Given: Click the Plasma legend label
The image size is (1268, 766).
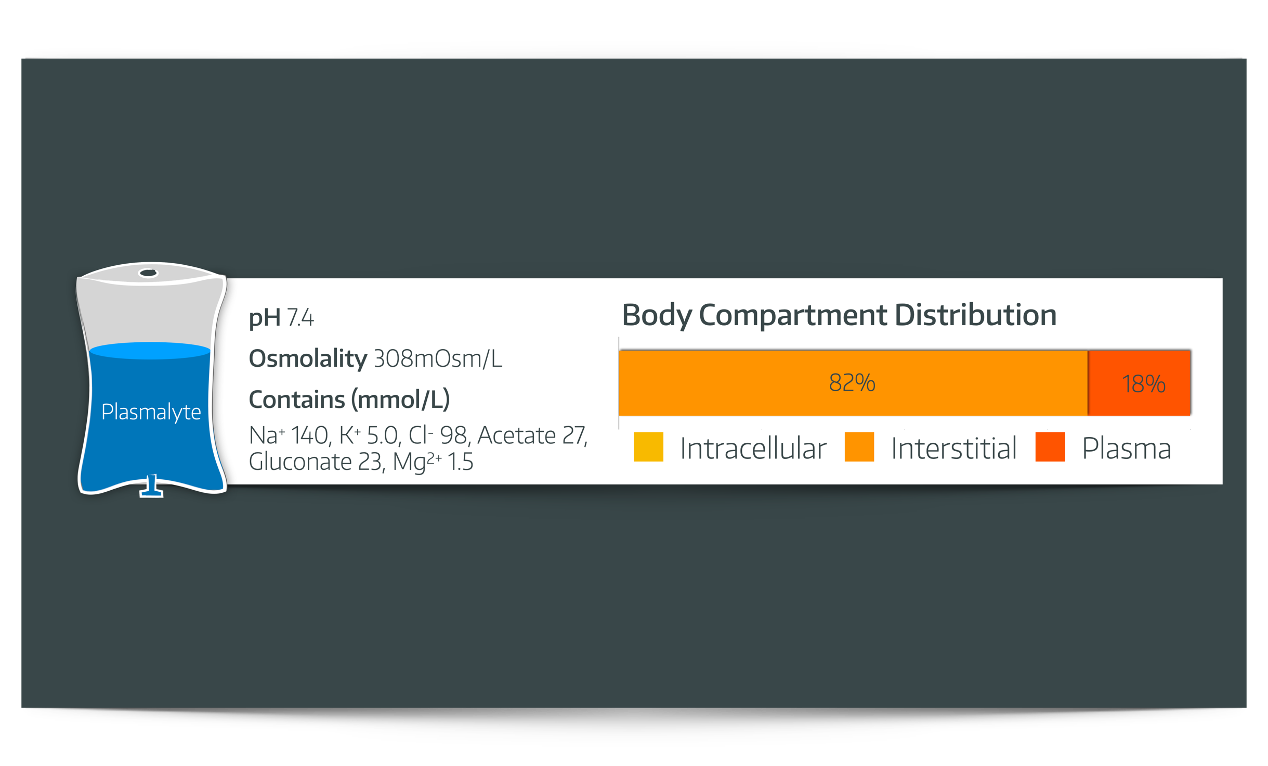Looking at the screenshot, I should coord(1126,448).
